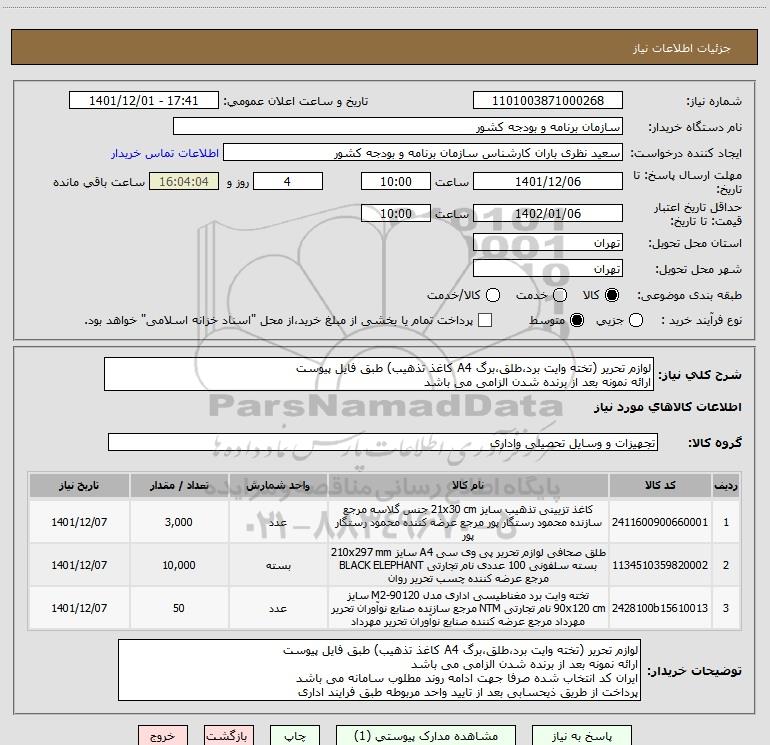Select the جزیی purchase type radio
Image resolution: width=770 pixels, height=745 pixels.
coord(636,320)
